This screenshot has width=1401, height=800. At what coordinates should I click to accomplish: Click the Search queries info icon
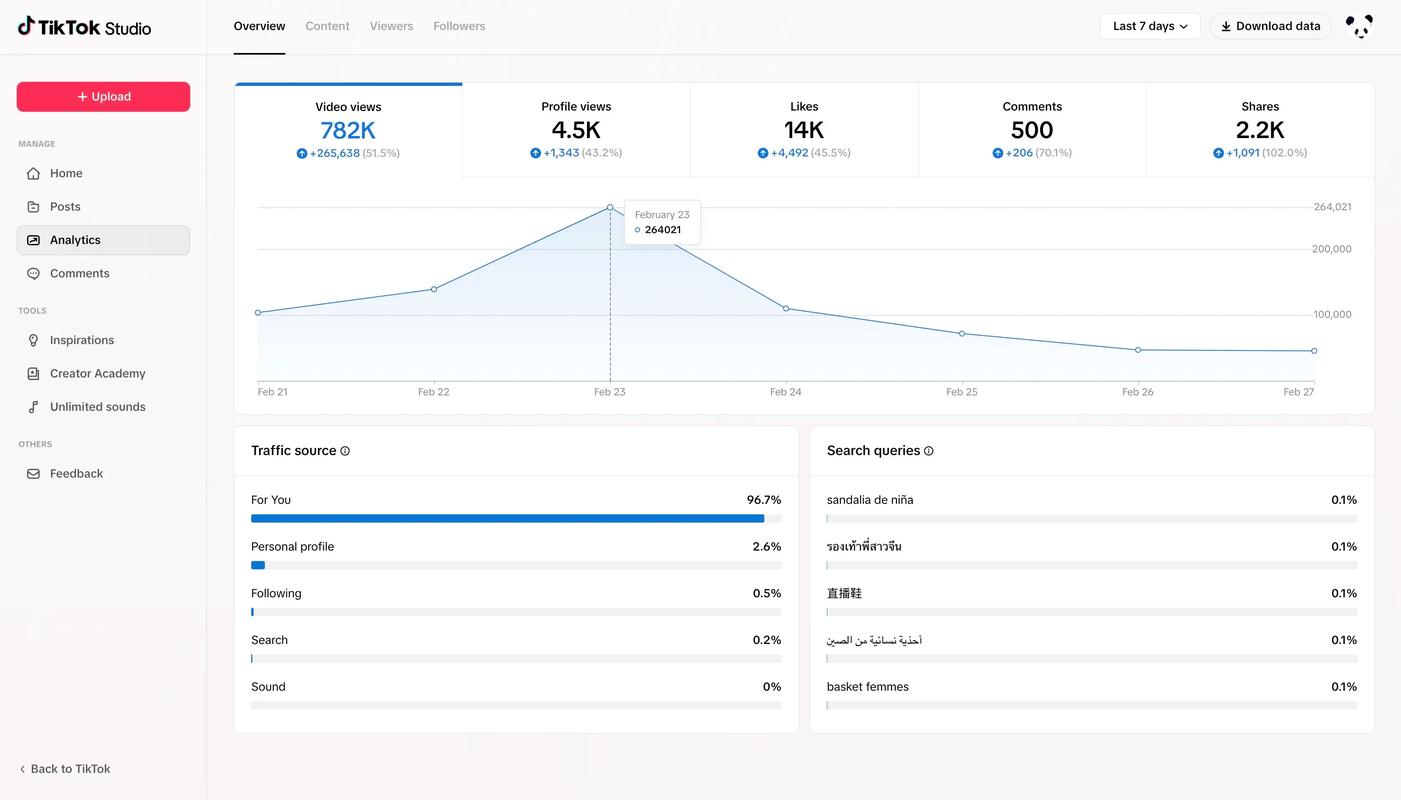[929, 451]
